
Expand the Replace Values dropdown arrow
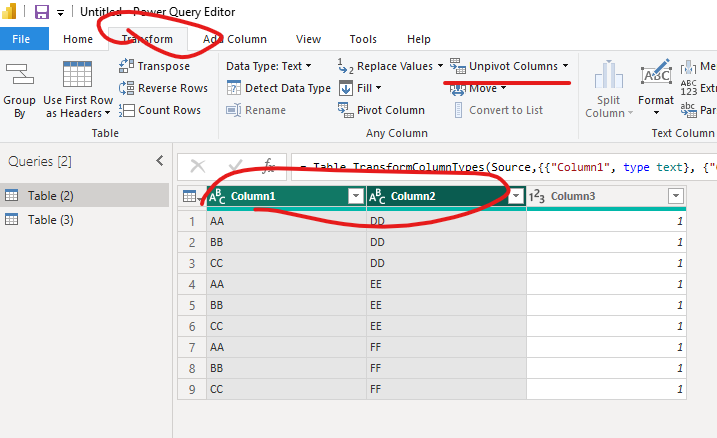pyautogui.click(x=440, y=66)
